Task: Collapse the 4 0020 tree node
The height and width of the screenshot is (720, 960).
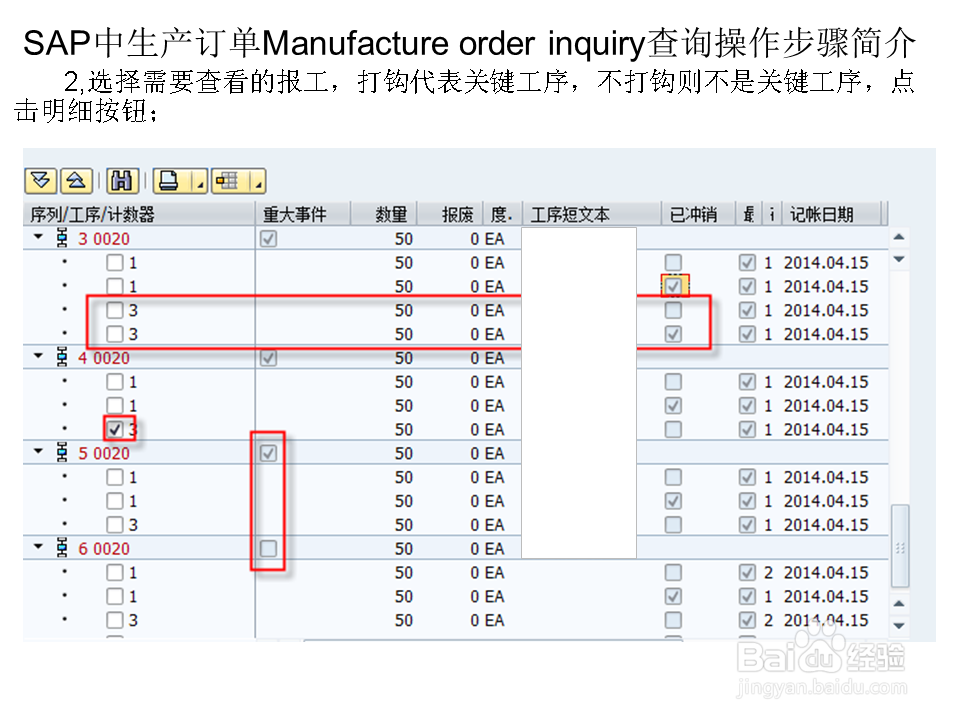Action: pyautogui.click(x=39, y=356)
